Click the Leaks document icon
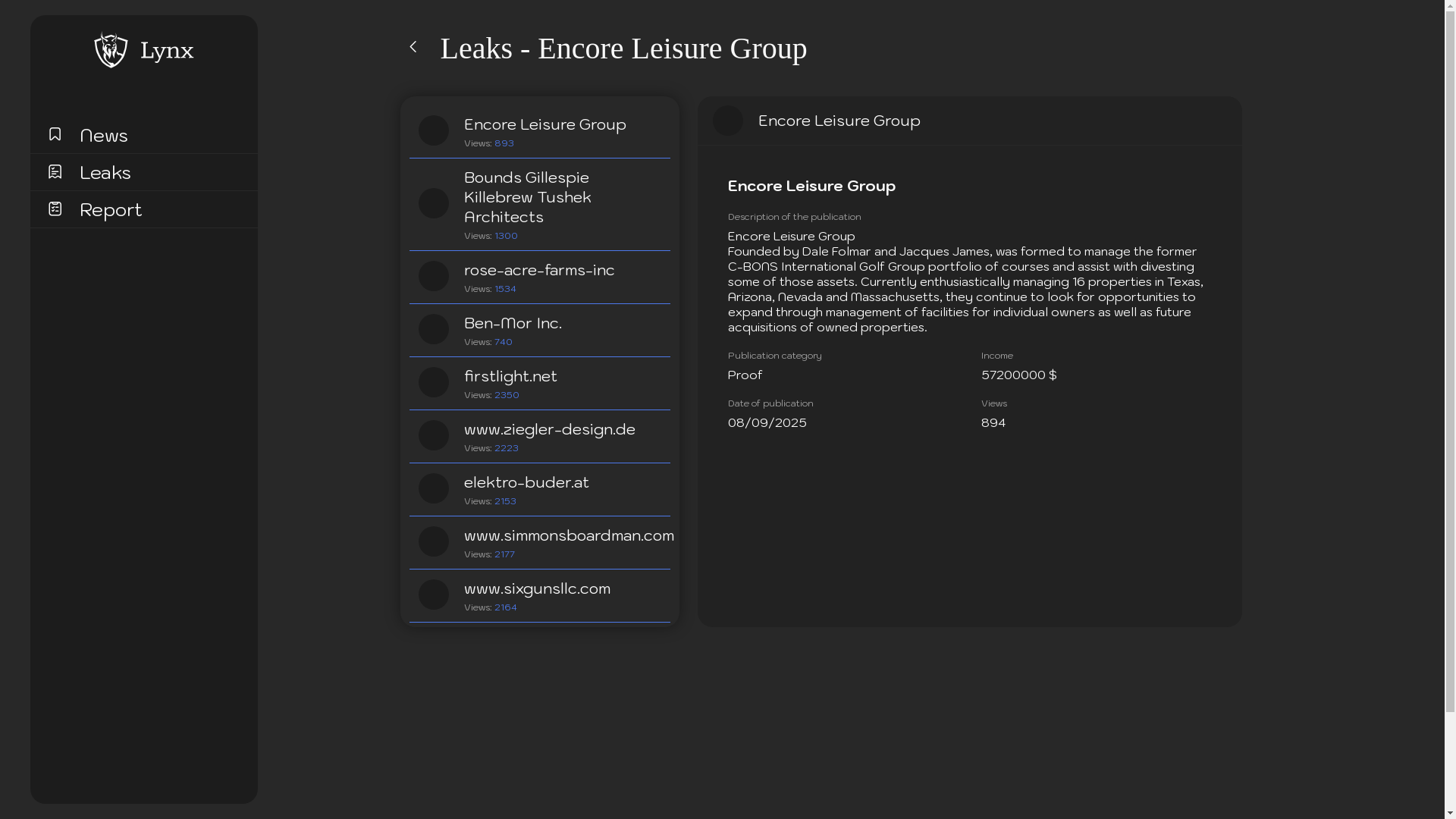This screenshot has height=819, width=1456. (55, 171)
